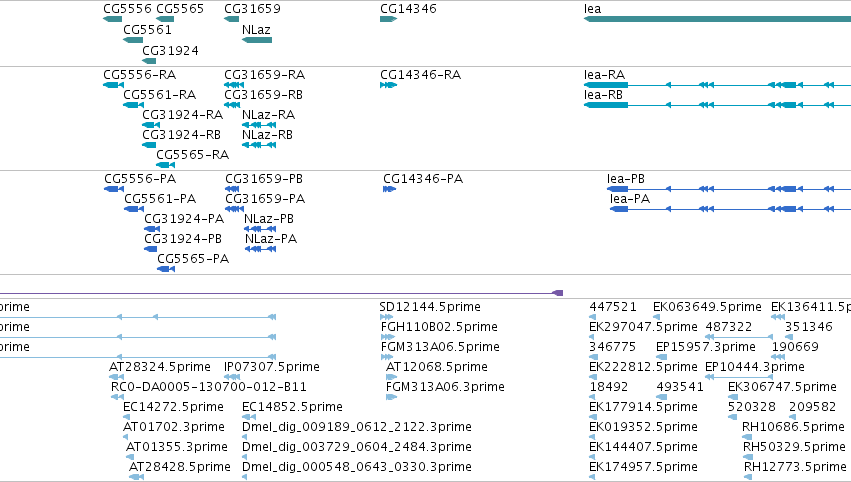851x482 pixels.
Task: Select the NLaz gene label
Action: (x=256, y=29)
